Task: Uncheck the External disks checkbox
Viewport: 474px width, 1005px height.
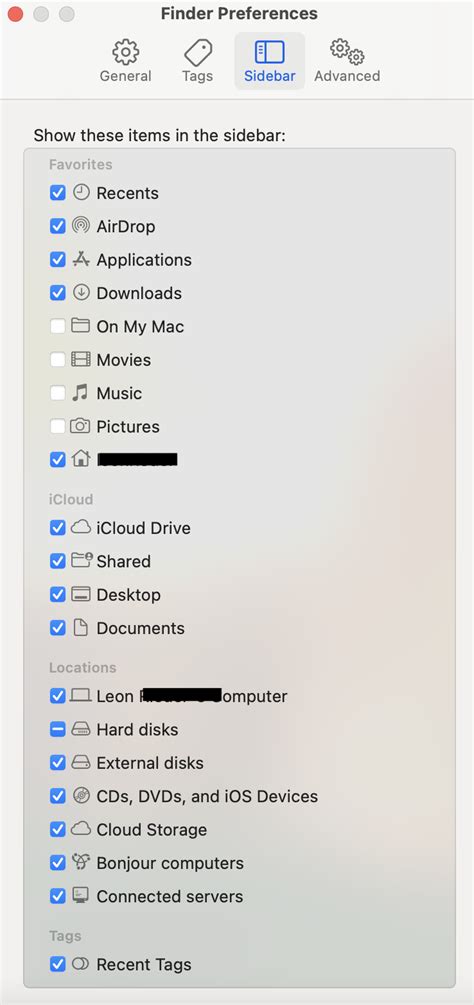Action: click(x=58, y=762)
